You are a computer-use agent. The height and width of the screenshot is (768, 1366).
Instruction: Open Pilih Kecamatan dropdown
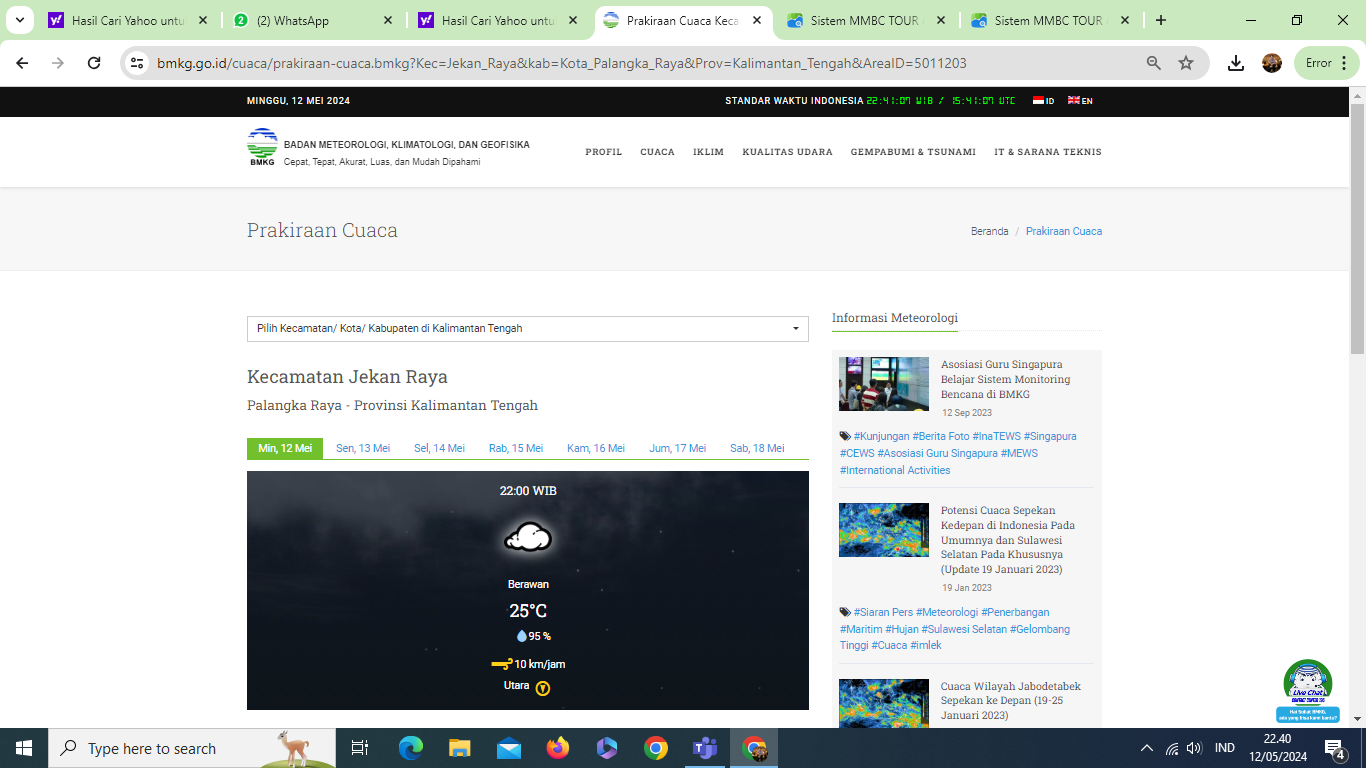[x=528, y=329]
